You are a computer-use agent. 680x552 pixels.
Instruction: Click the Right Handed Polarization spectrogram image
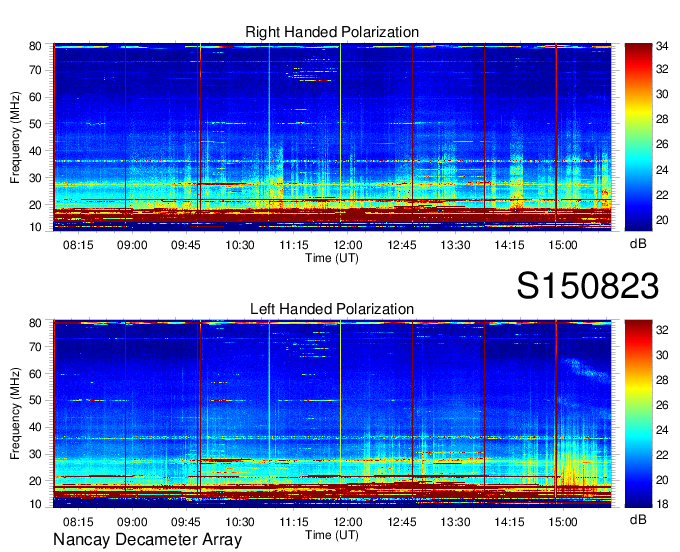click(x=332, y=137)
